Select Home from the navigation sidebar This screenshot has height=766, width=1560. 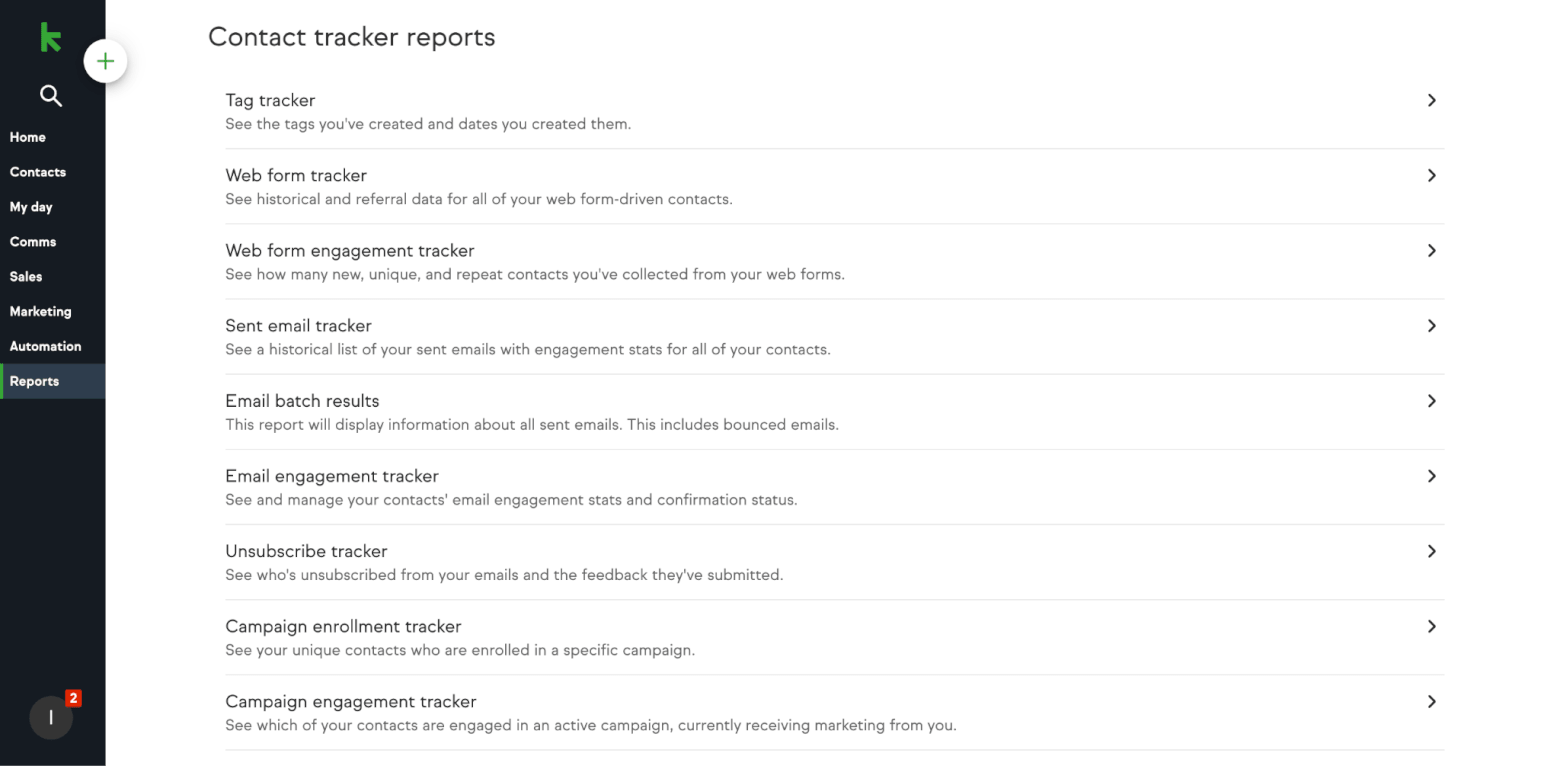pyautogui.click(x=27, y=137)
